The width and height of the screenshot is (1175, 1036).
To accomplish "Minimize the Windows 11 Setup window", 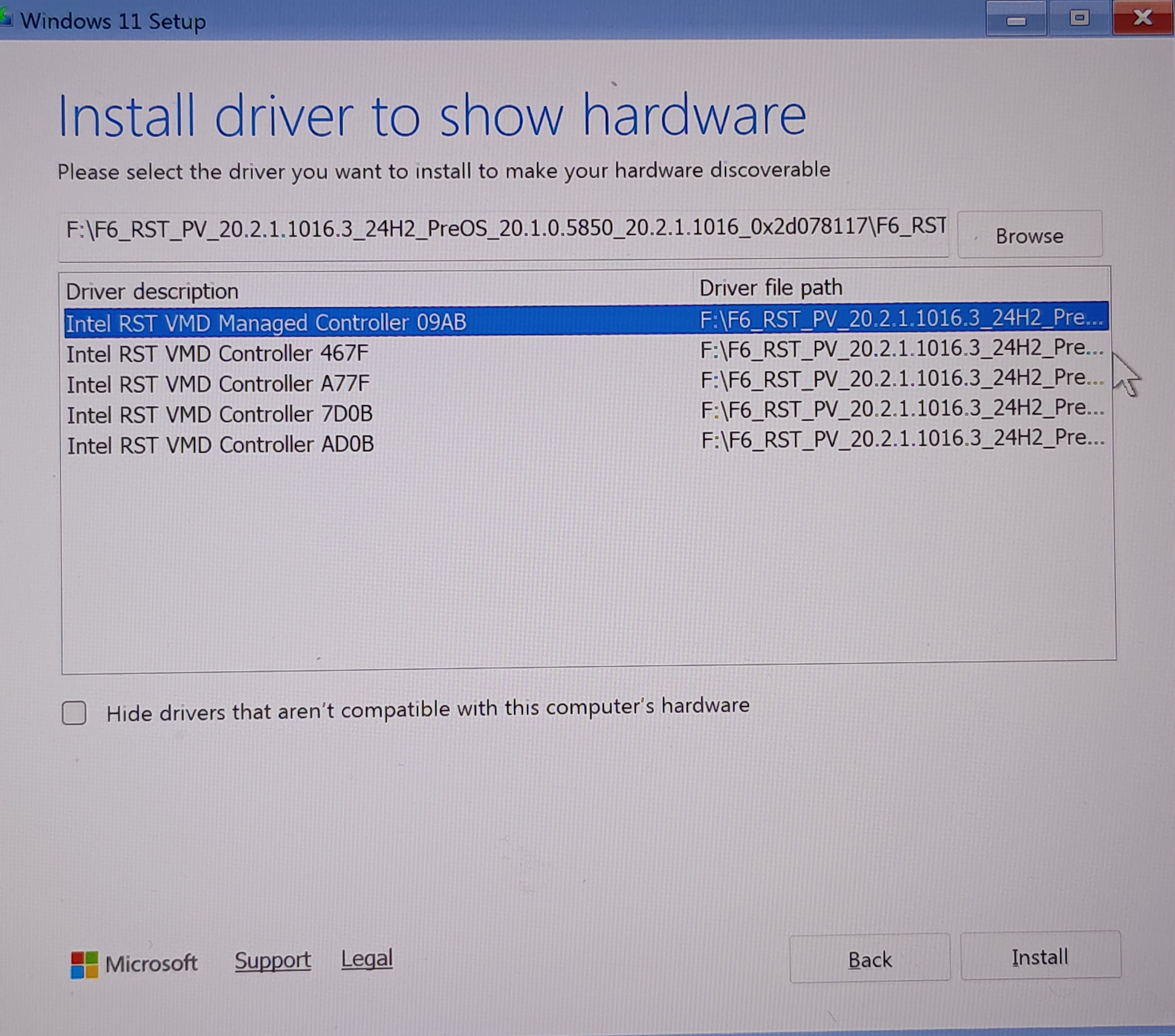I will [x=1016, y=19].
